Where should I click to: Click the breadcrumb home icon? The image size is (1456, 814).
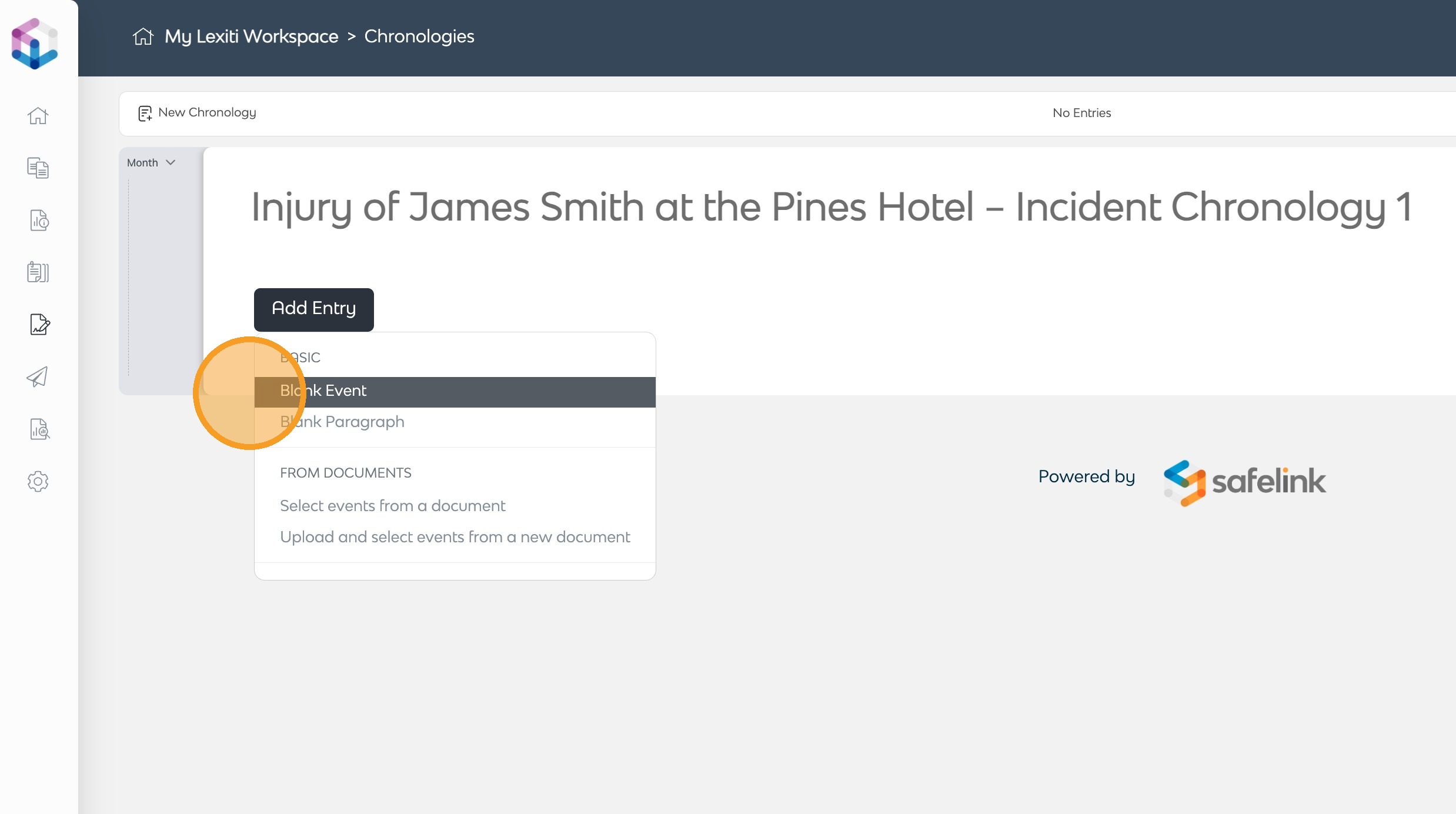(143, 36)
